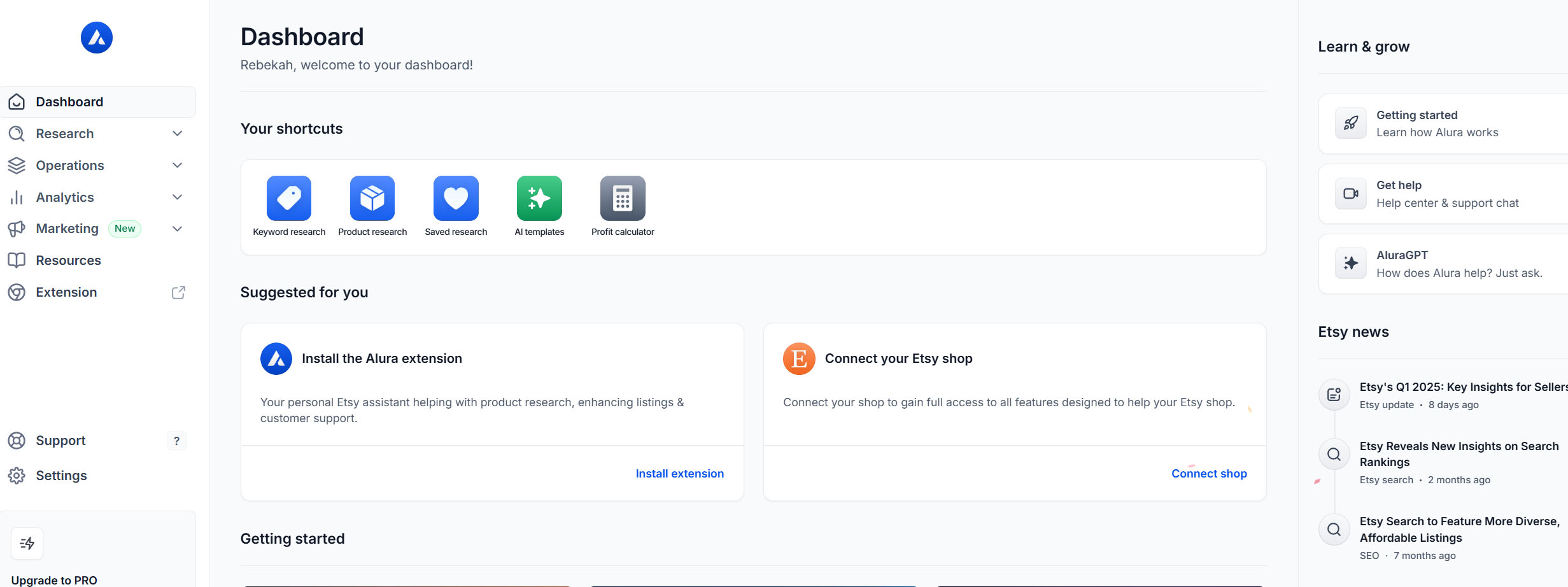The width and height of the screenshot is (1568, 587).
Task: Click the search icon beside Etsy Search to Feature
Action: 1334,529
